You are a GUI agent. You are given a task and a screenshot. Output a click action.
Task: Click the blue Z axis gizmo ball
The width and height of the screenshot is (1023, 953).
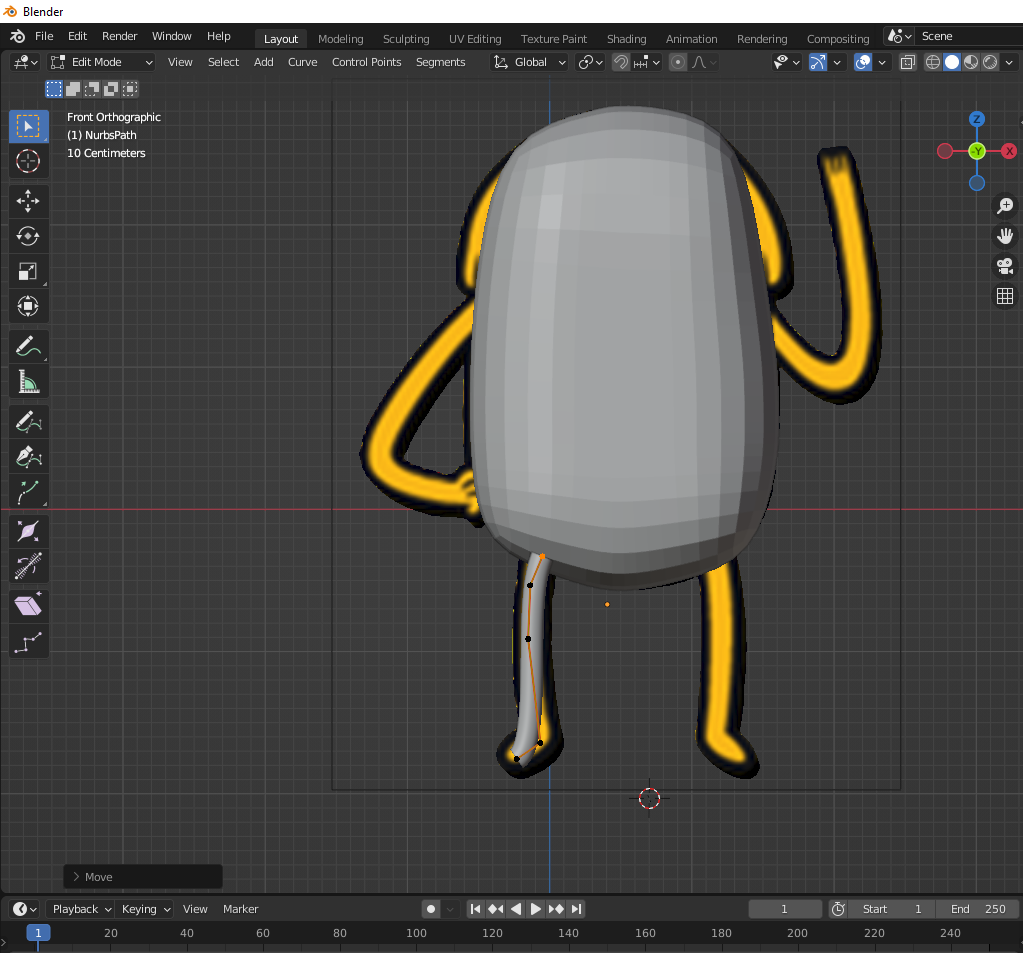coord(977,119)
